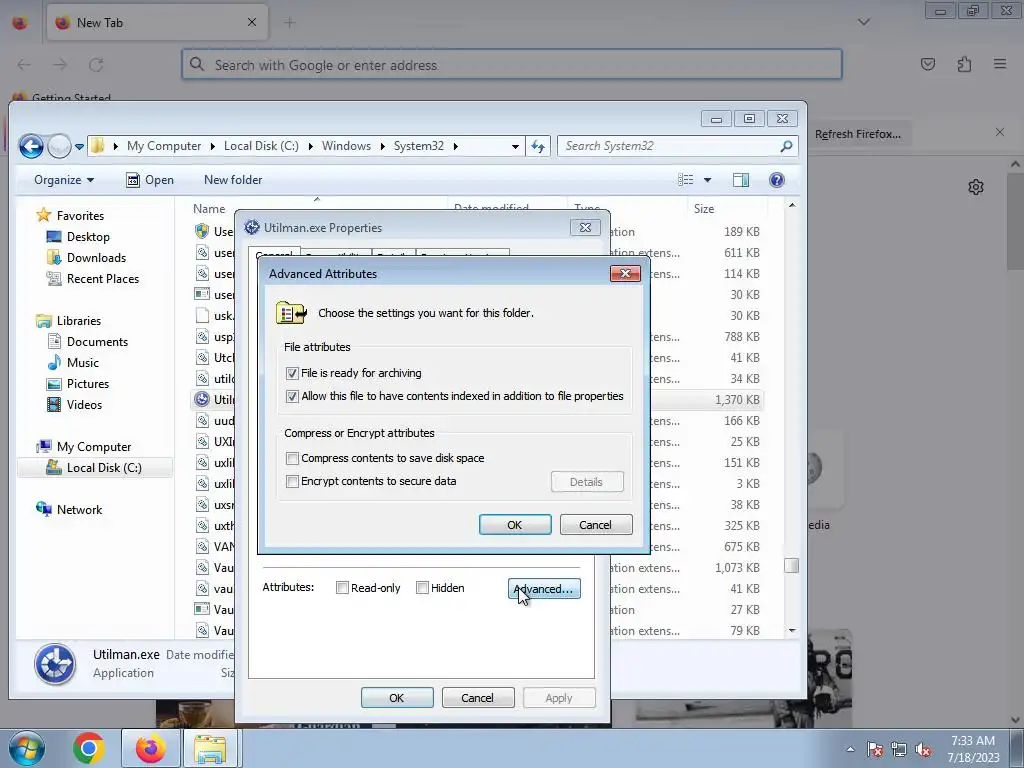Open the Windows Start menu

[26, 748]
